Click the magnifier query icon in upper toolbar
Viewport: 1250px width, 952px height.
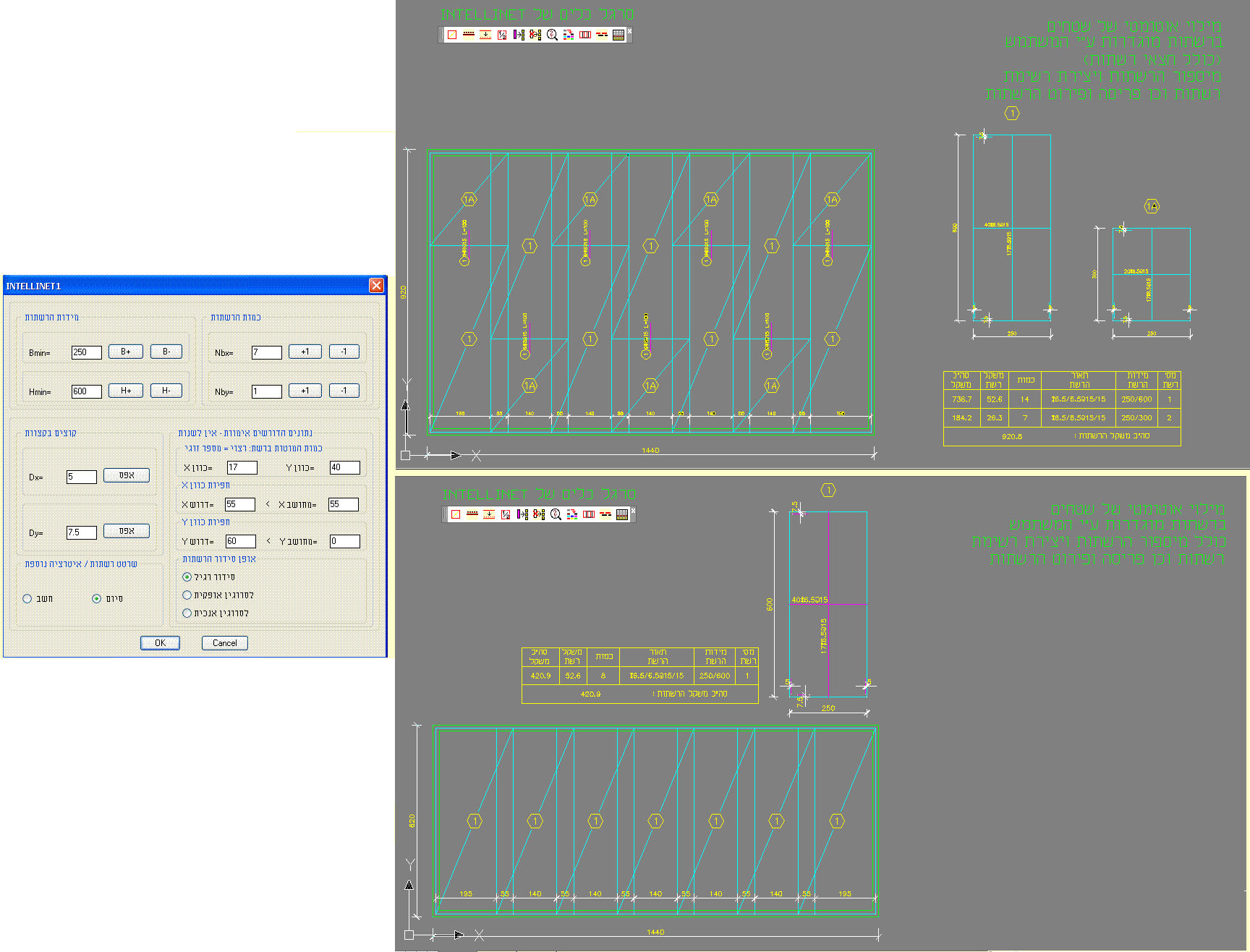tap(552, 35)
